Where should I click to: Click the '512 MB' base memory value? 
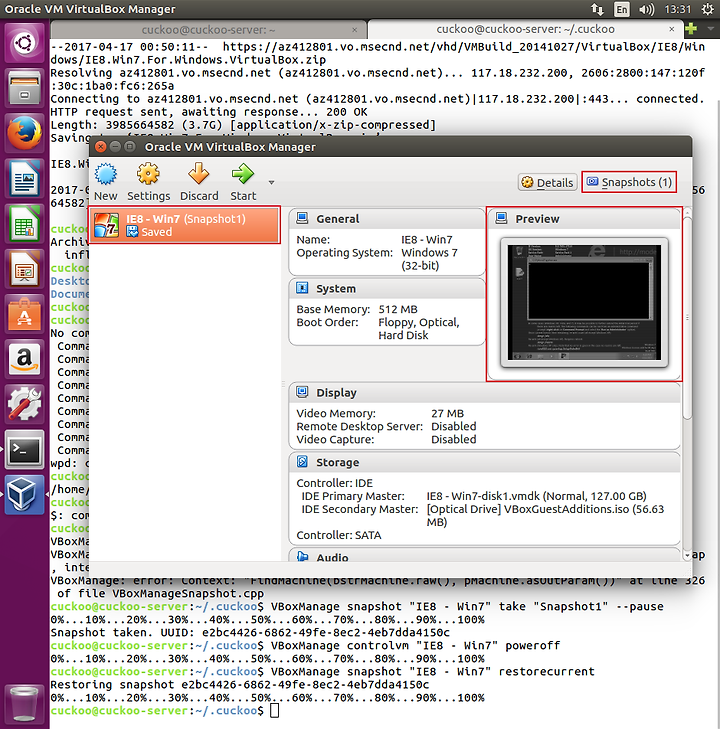(398, 309)
